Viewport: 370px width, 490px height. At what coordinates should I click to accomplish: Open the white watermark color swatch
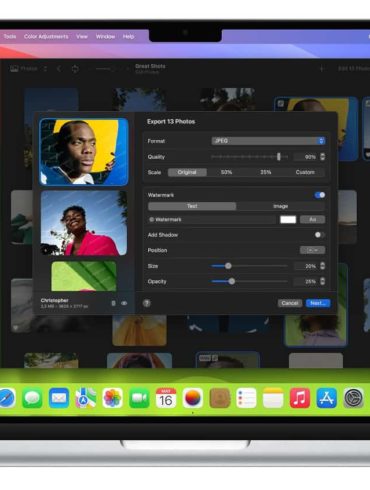pos(288,219)
